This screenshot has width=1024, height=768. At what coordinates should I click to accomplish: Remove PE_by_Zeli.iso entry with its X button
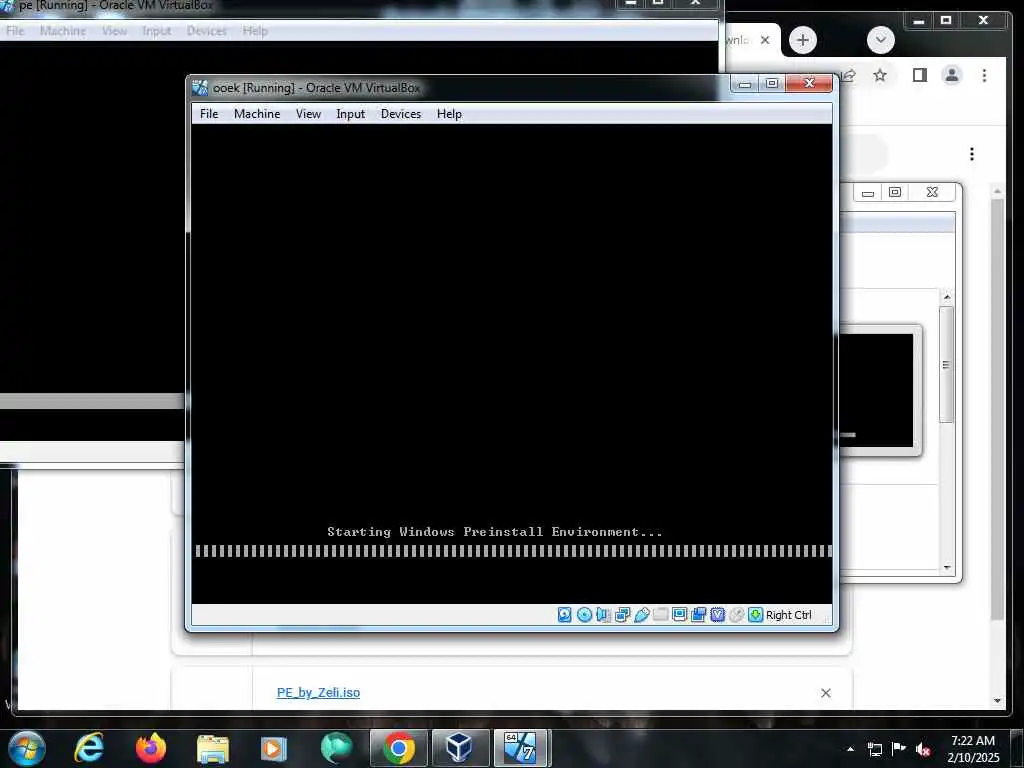coord(825,693)
